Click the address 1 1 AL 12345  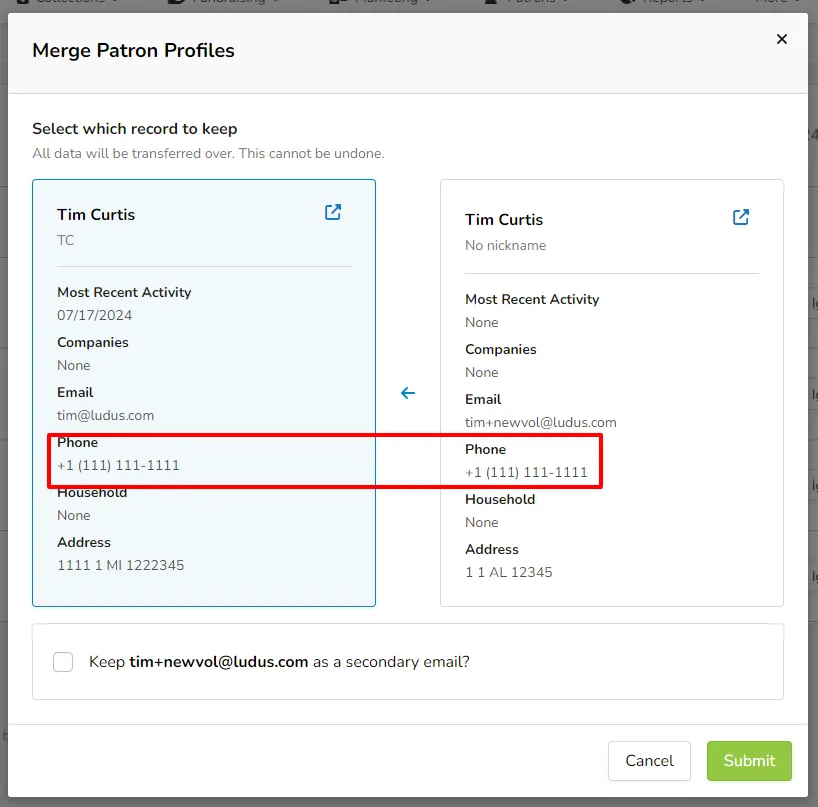point(509,572)
